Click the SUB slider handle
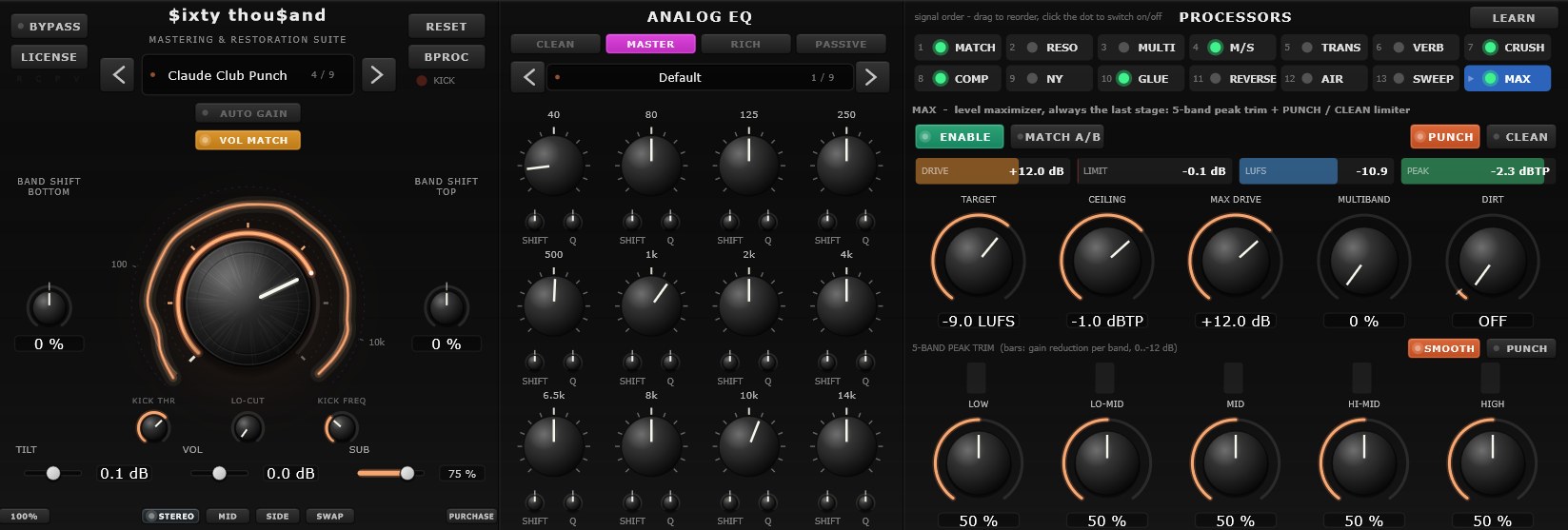1568x530 pixels. tap(407, 473)
